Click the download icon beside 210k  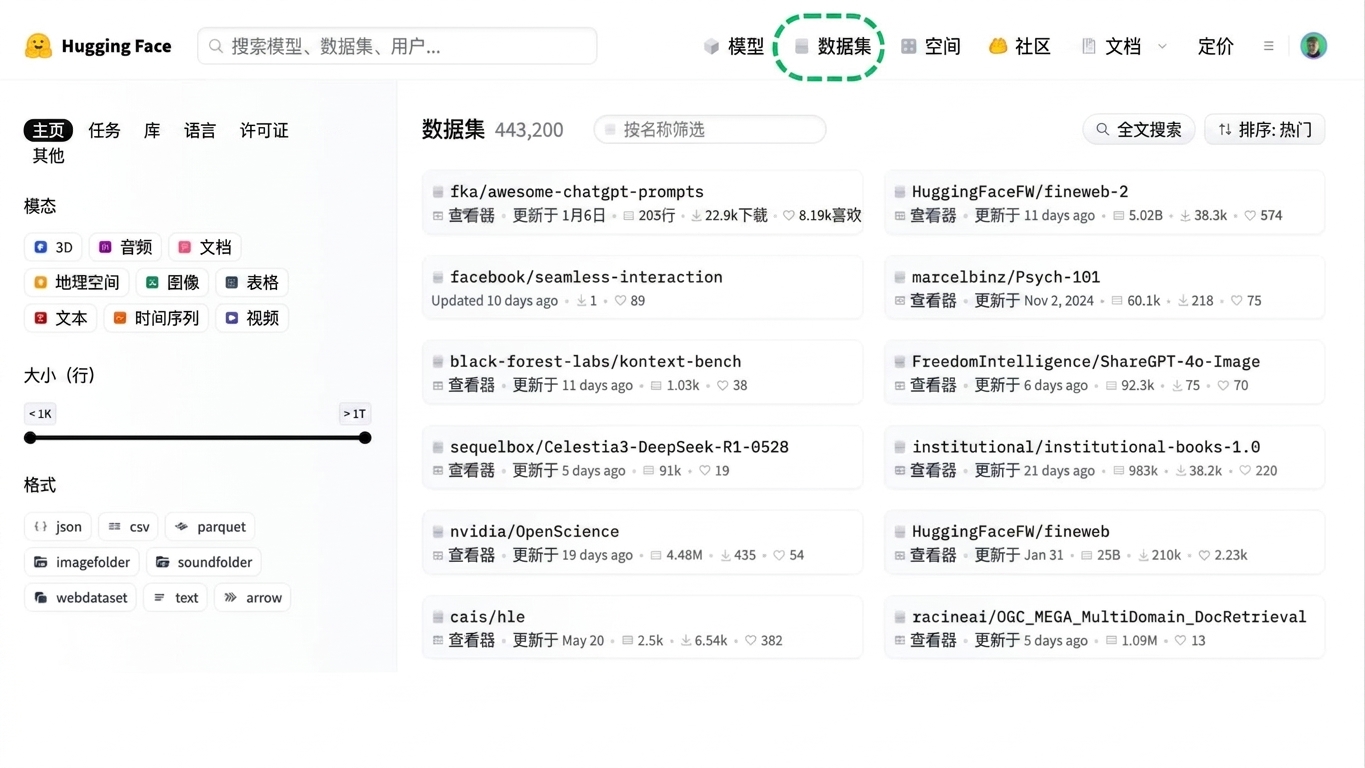[1144, 555]
